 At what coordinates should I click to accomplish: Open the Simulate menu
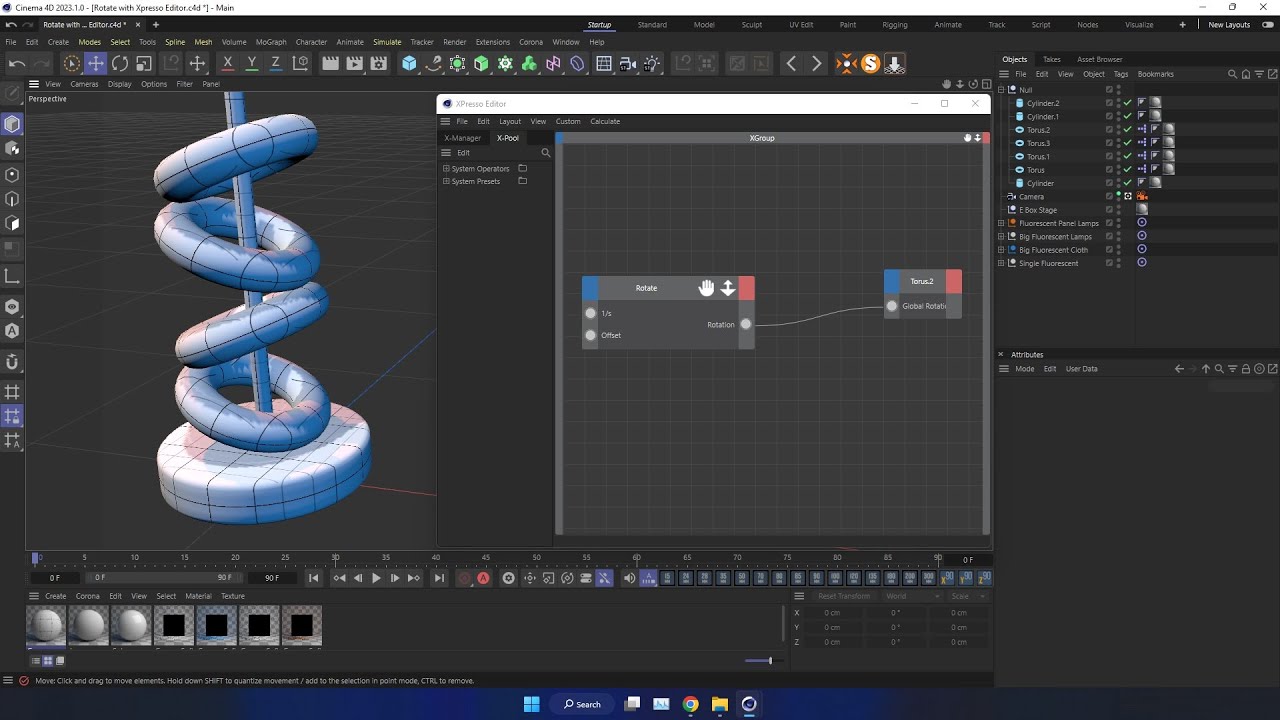pos(387,42)
